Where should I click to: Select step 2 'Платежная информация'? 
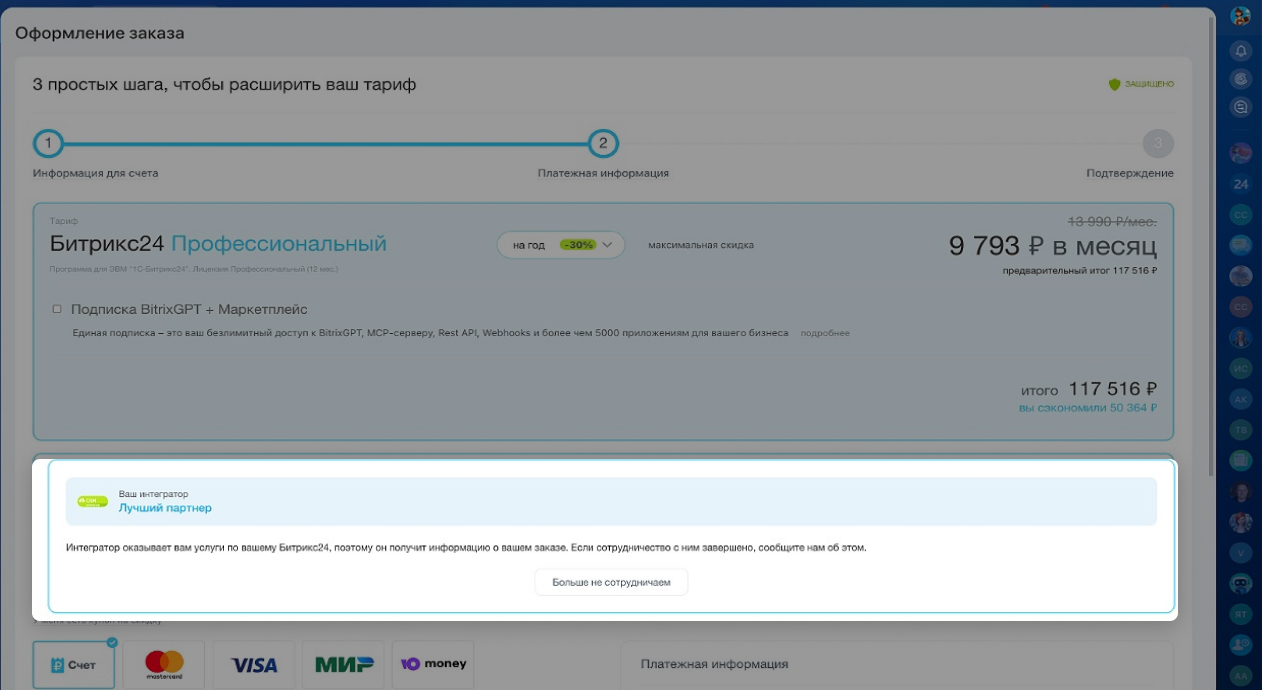click(603, 144)
